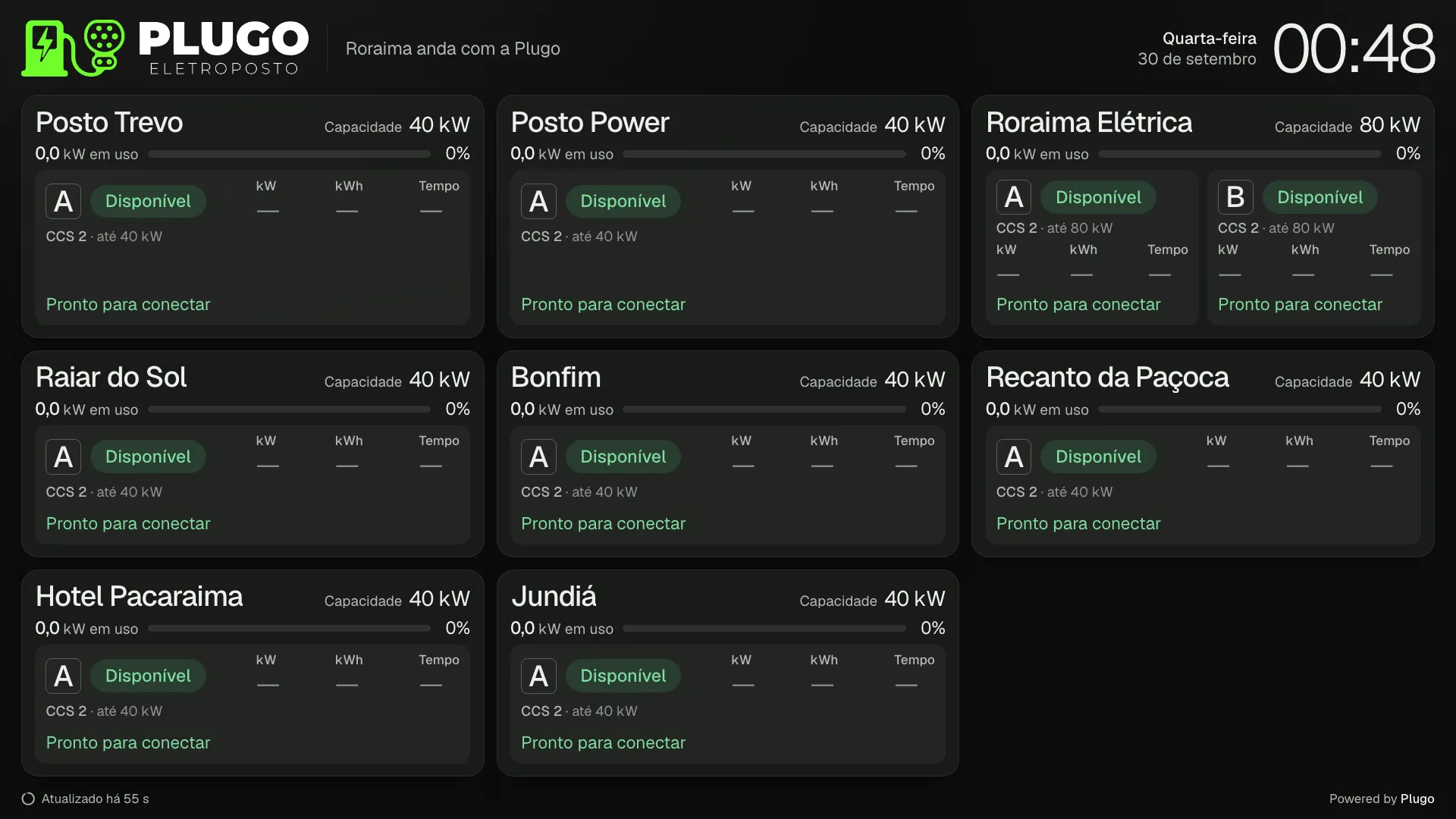Click Atualizado há 55 s status text
The width and height of the screenshot is (1456, 819).
(96, 799)
